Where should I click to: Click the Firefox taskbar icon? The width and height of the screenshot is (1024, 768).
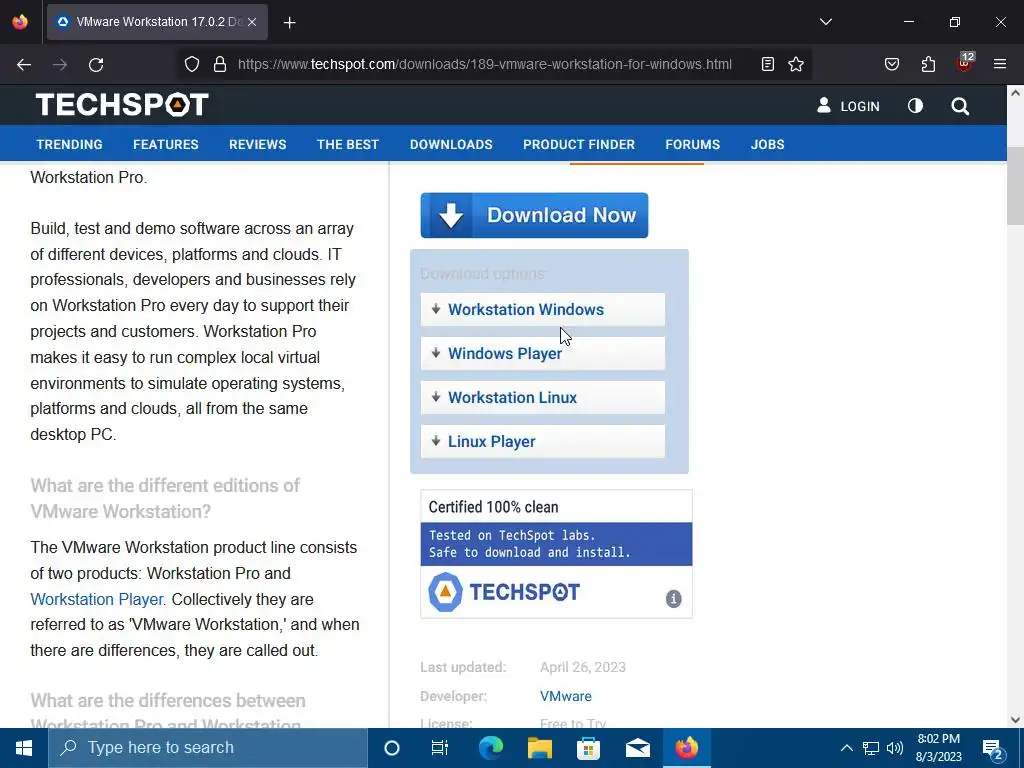[x=686, y=748]
